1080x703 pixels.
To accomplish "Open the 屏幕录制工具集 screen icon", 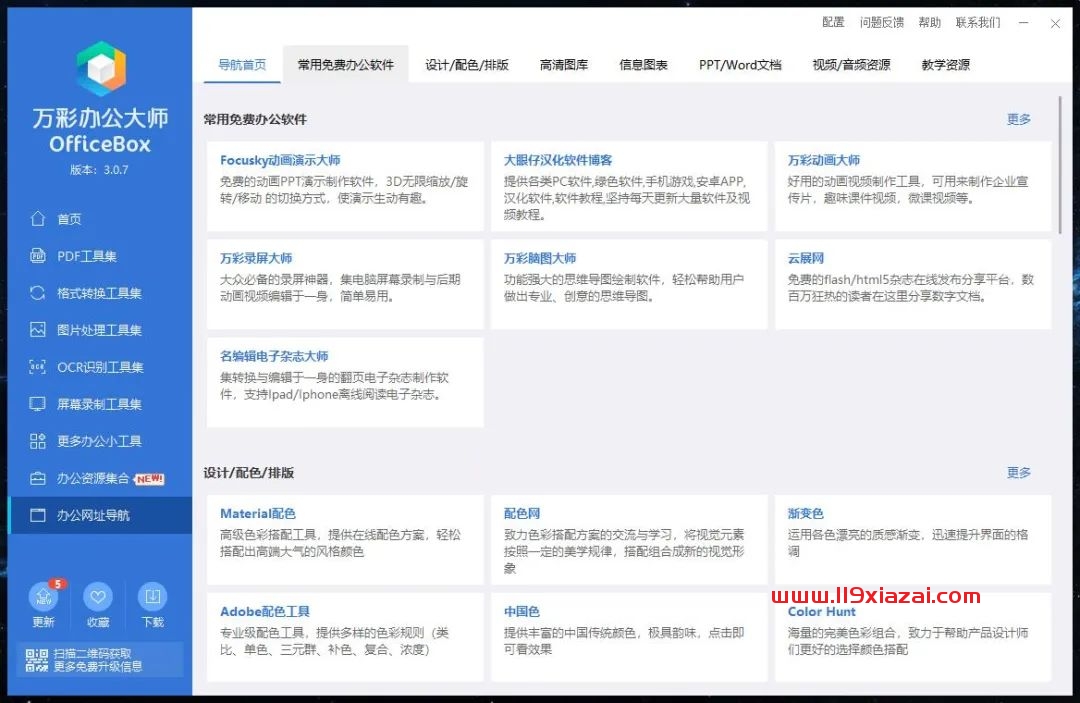I will point(38,404).
